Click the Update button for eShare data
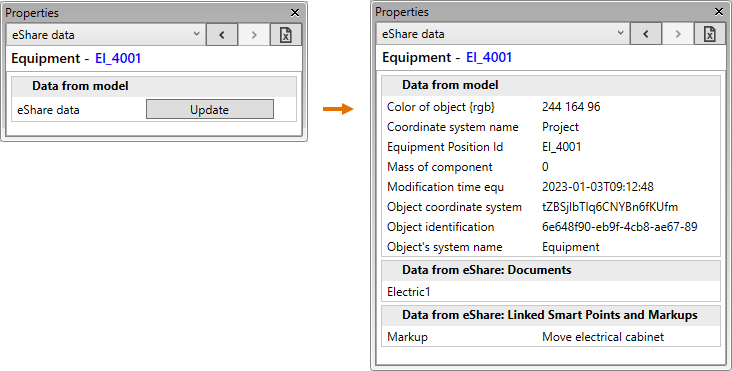Image resolution: width=732 pixels, height=371 pixels. point(210,110)
